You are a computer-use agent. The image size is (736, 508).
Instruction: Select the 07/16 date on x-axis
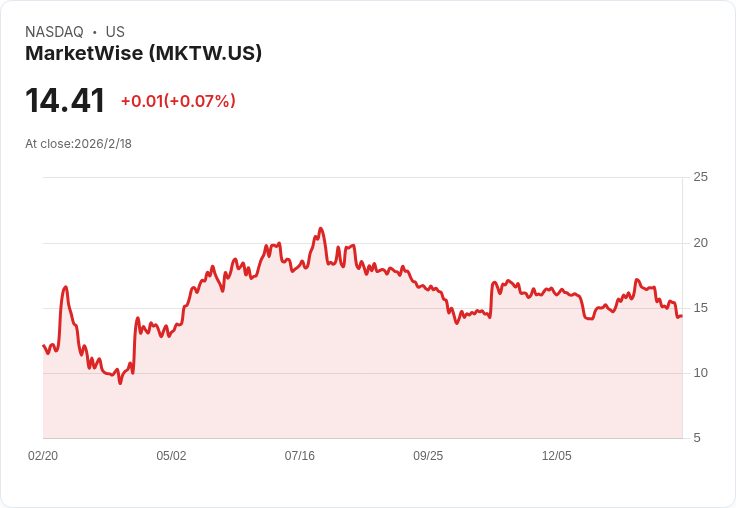click(300, 456)
